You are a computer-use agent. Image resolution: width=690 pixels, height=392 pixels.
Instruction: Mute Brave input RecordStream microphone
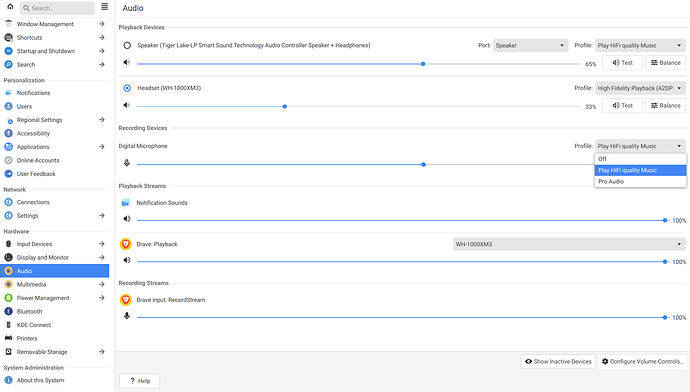click(x=127, y=316)
